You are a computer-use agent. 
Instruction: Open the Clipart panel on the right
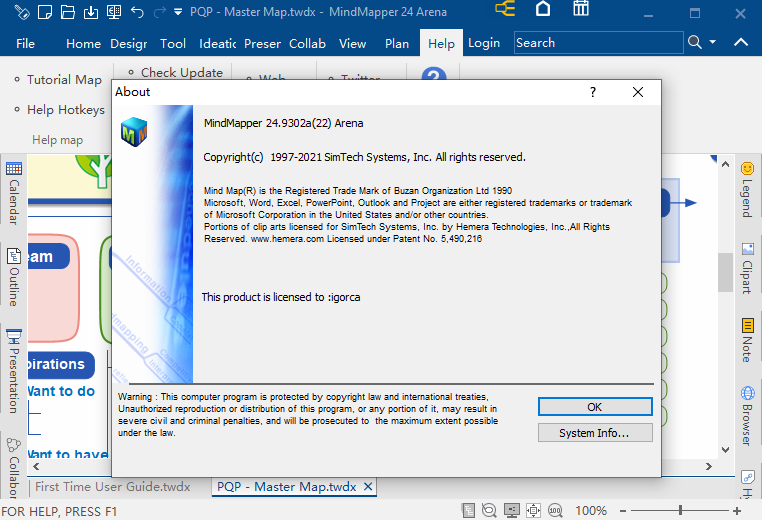click(747, 268)
